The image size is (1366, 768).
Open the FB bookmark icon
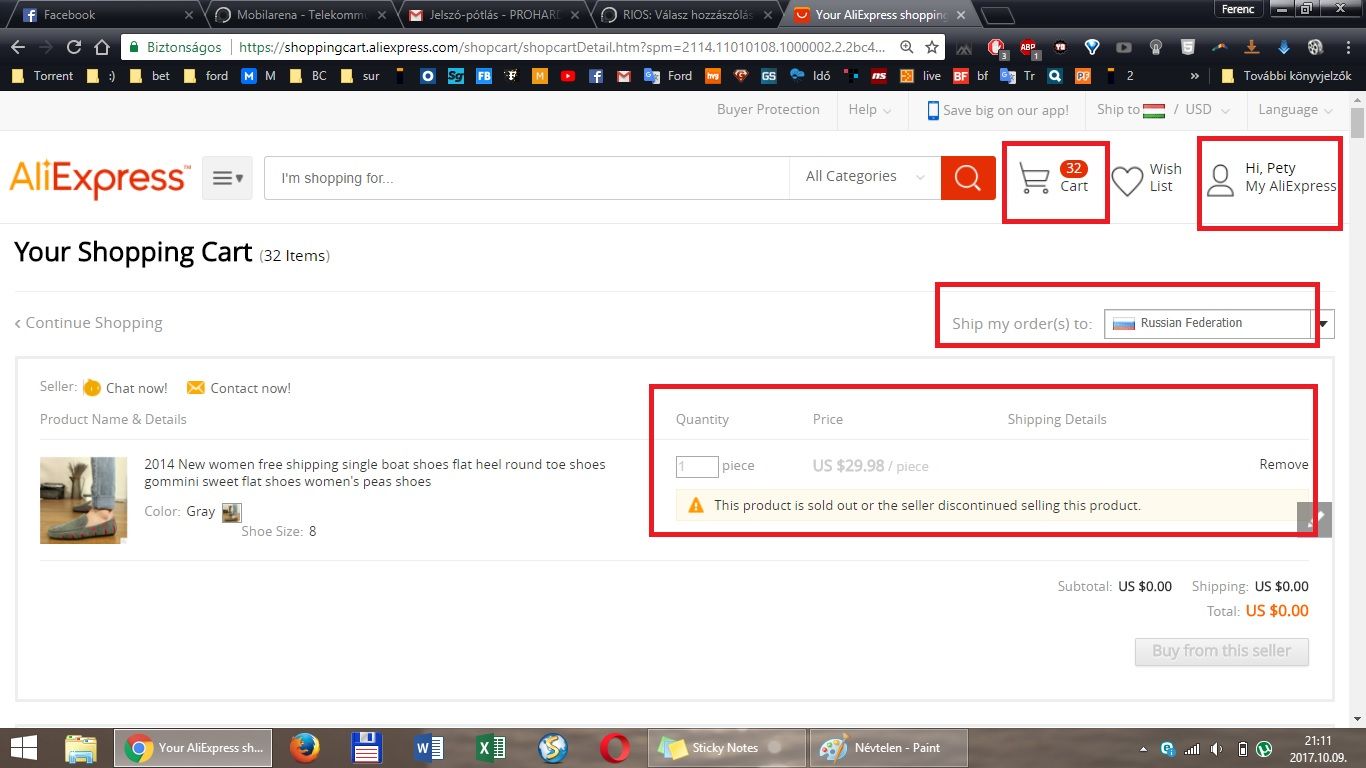(484, 76)
